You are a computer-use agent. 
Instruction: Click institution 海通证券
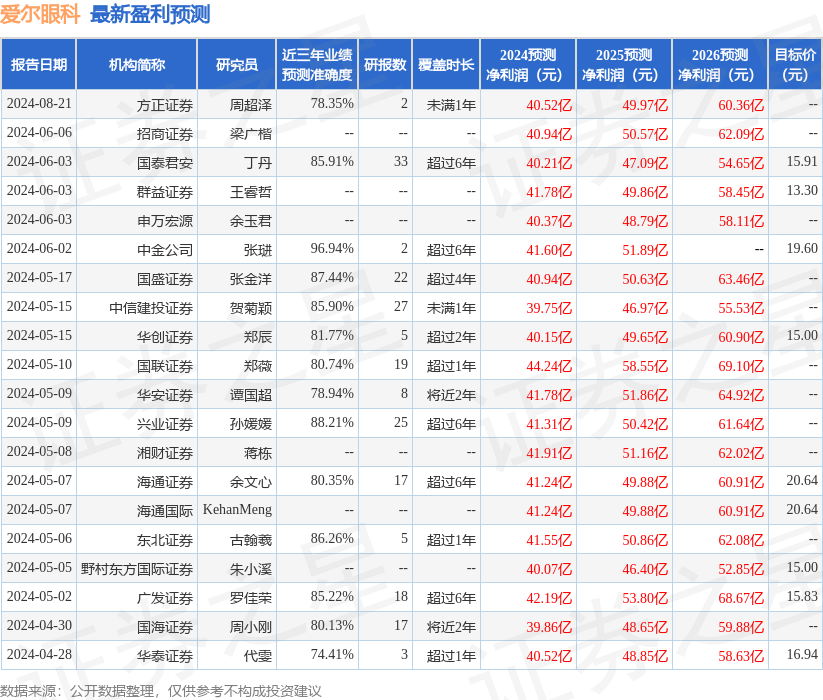pyautogui.click(x=165, y=482)
